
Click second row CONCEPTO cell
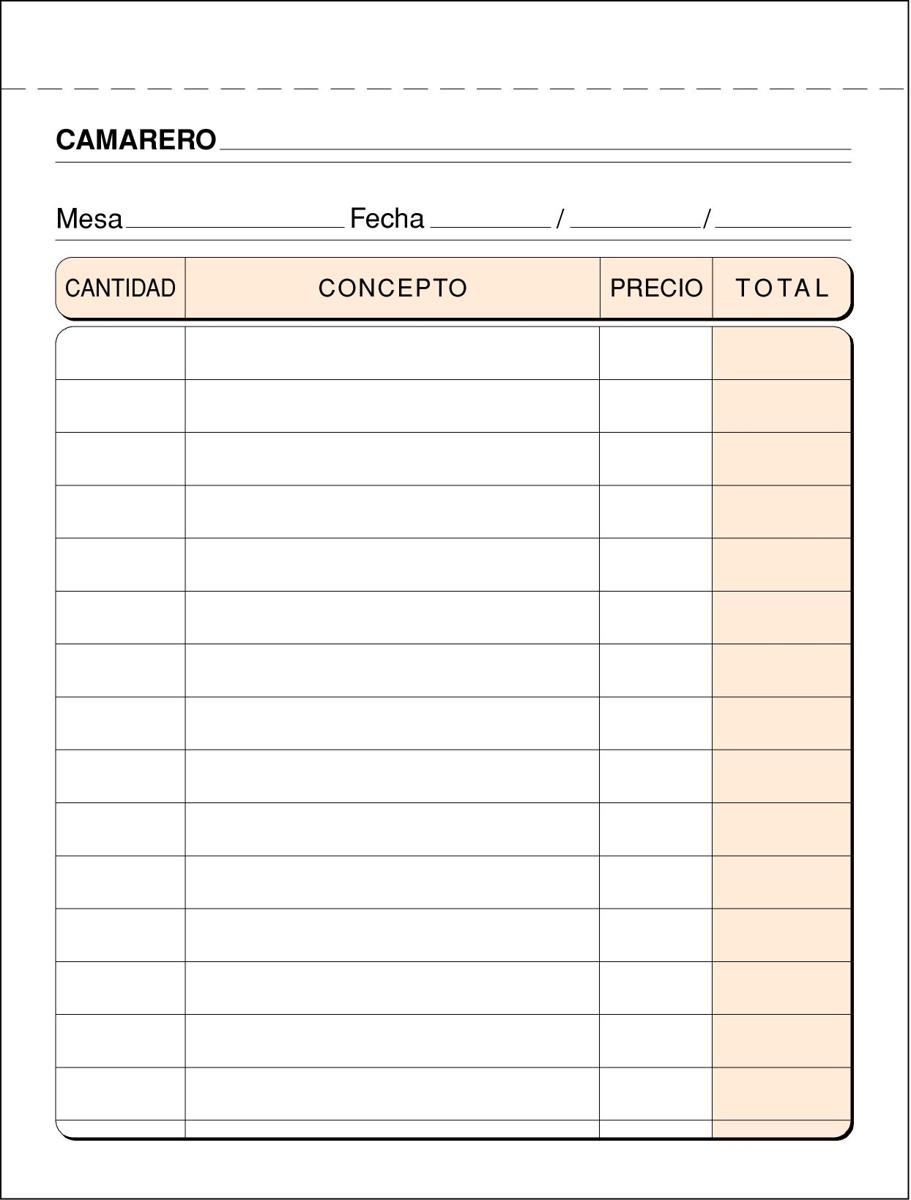392,406
